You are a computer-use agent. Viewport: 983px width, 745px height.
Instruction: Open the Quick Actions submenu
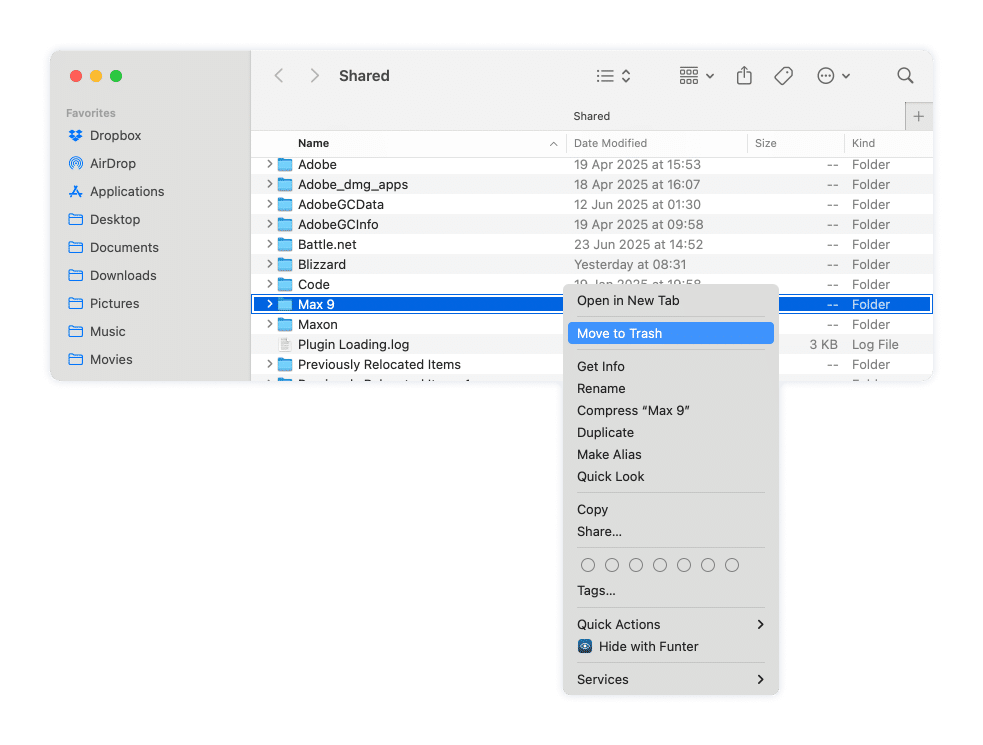pos(671,624)
